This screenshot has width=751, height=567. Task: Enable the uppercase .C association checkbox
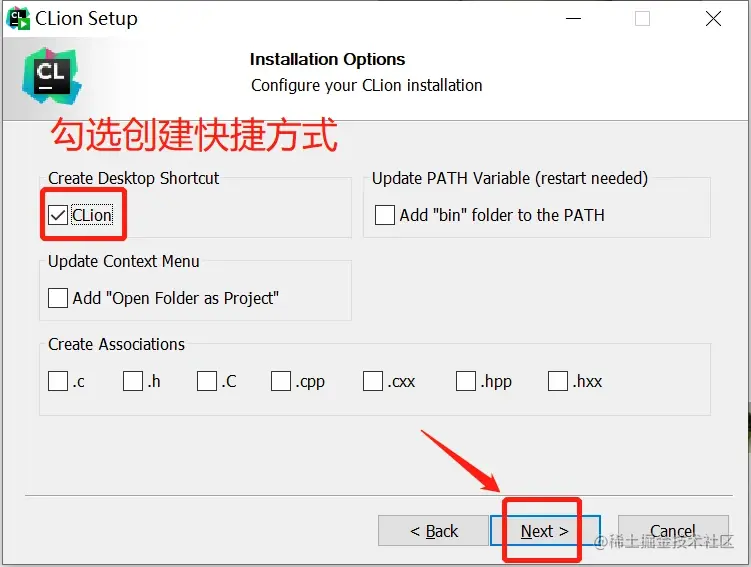[x=207, y=381]
